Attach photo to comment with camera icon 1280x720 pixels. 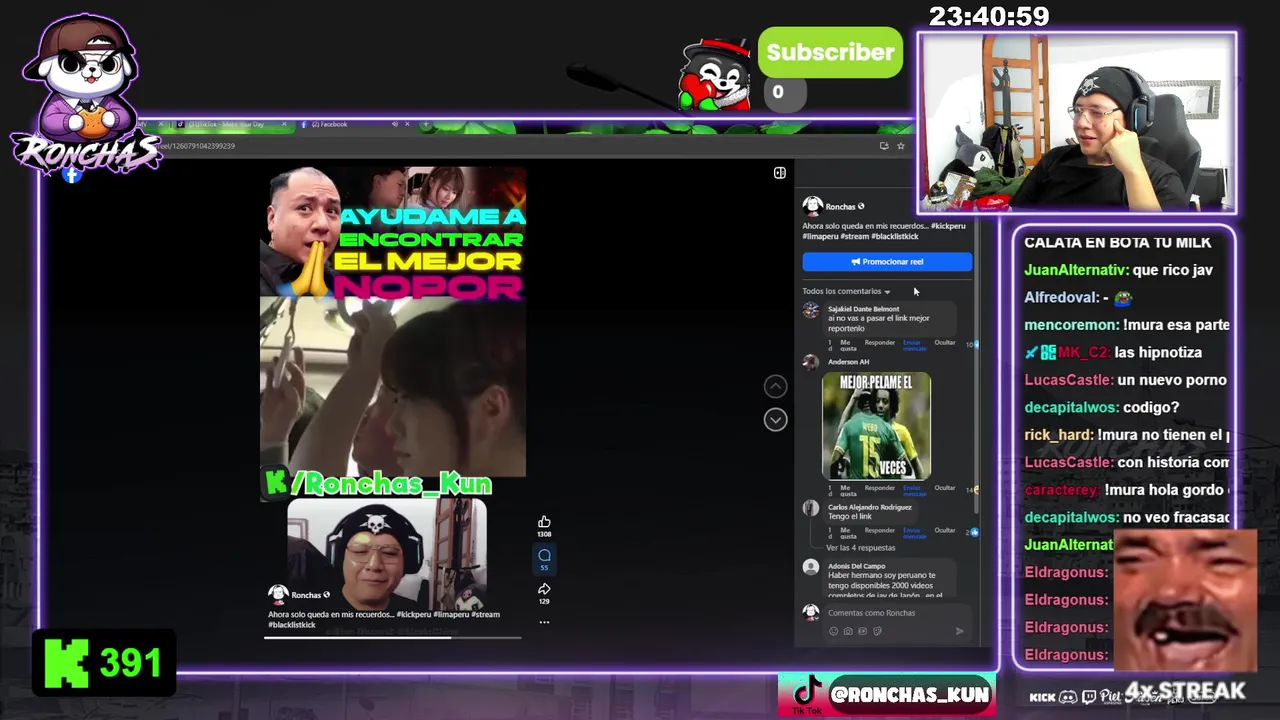848,631
